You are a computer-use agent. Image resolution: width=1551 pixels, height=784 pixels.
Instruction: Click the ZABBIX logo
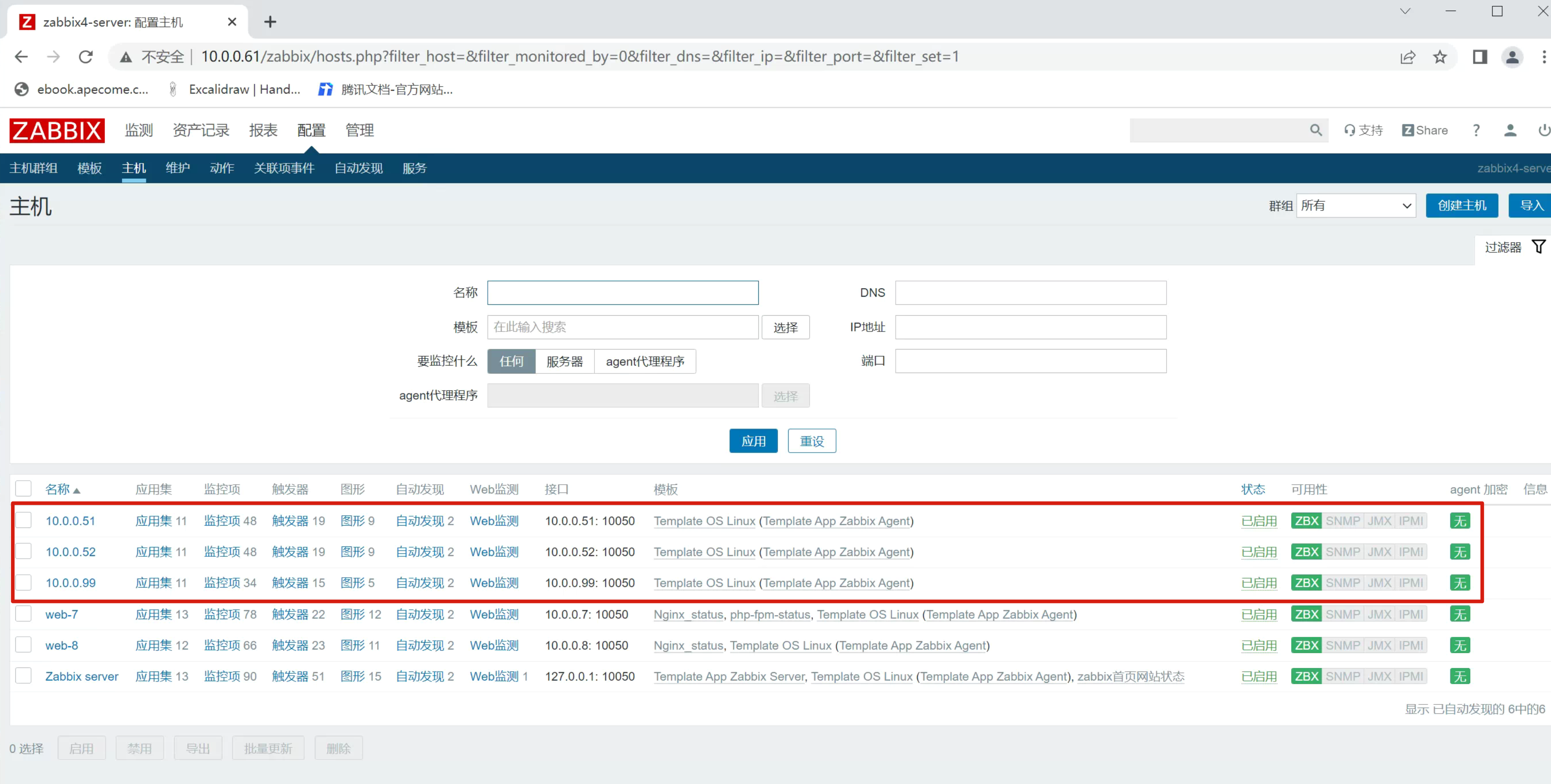pos(56,130)
